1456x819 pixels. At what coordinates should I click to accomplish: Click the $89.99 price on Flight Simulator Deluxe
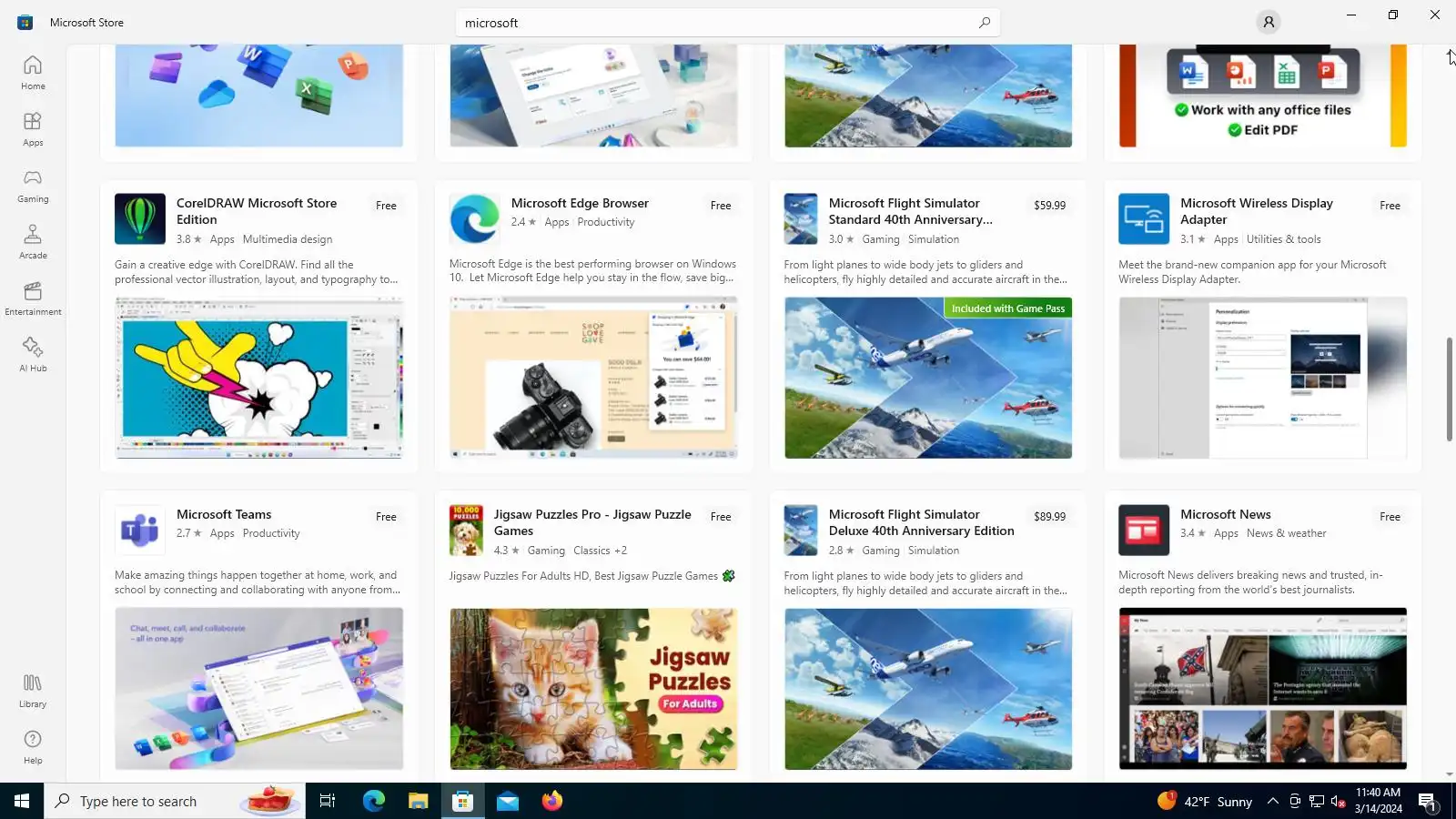(1049, 517)
